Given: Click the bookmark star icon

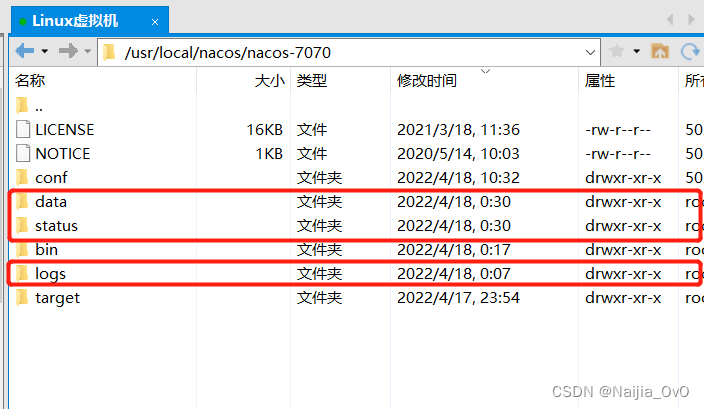Looking at the screenshot, I should pyautogui.click(x=617, y=51).
